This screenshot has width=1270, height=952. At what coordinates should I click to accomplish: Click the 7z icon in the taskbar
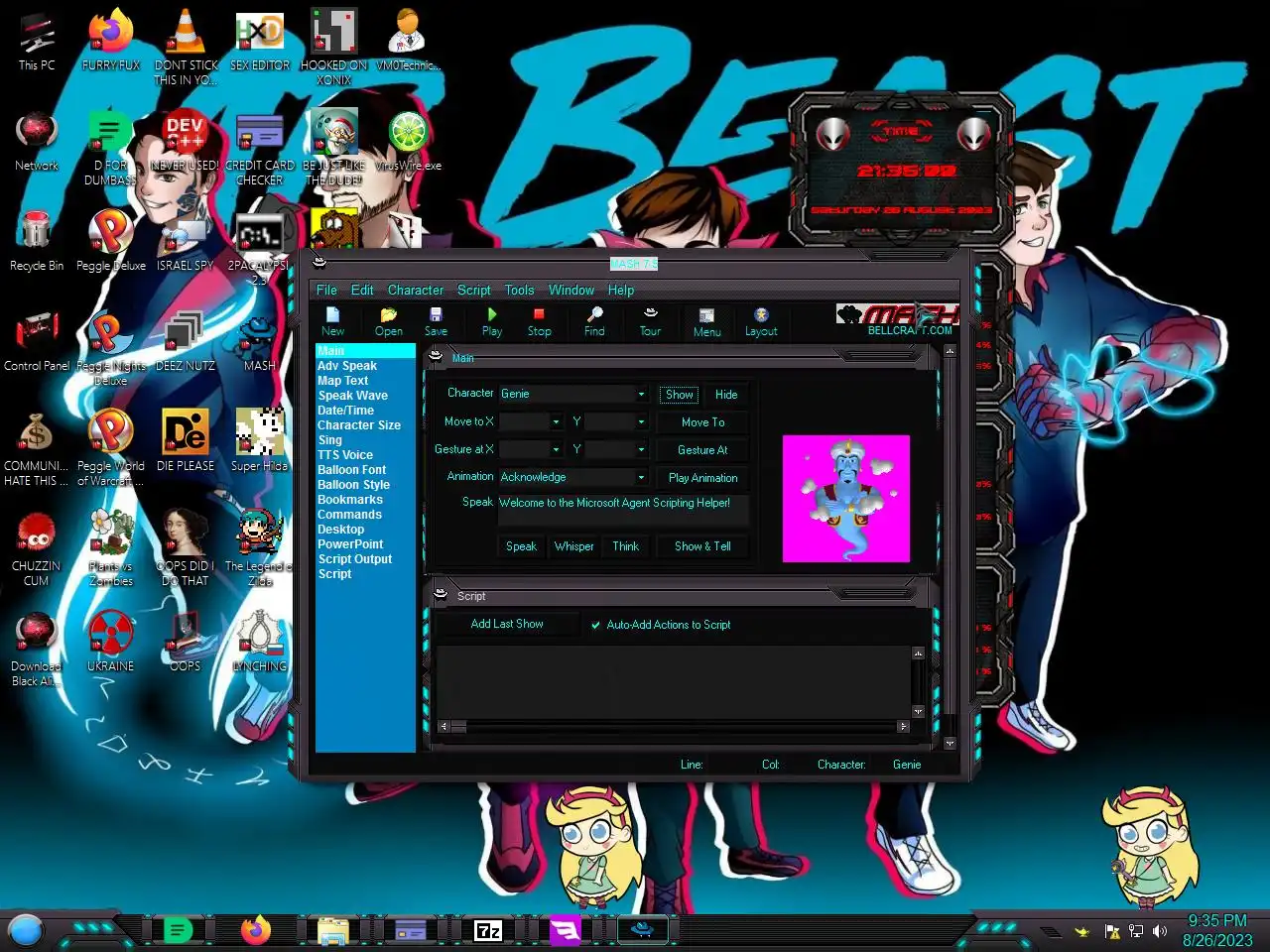point(488,930)
